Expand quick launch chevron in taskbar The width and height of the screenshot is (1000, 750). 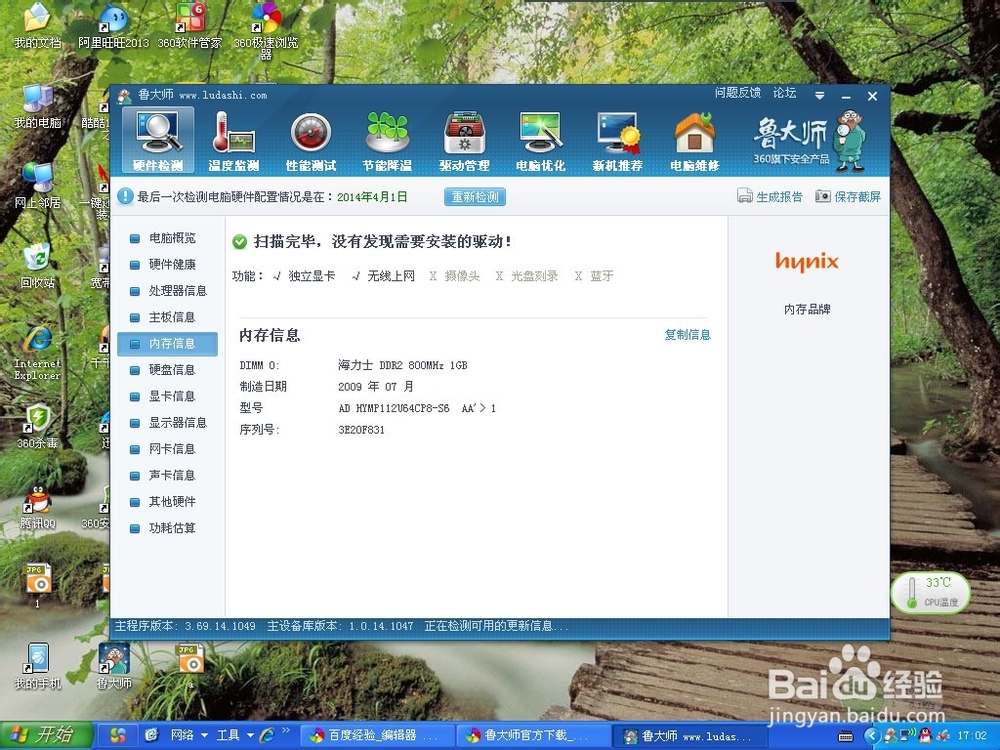[x=286, y=730]
